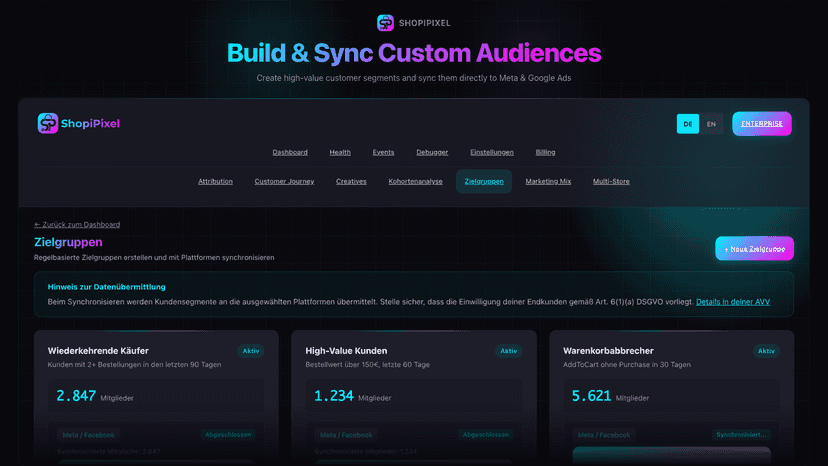The image size is (828, 466).
Task: Switch to the Multi-Store tab
Action: point(611,181)
